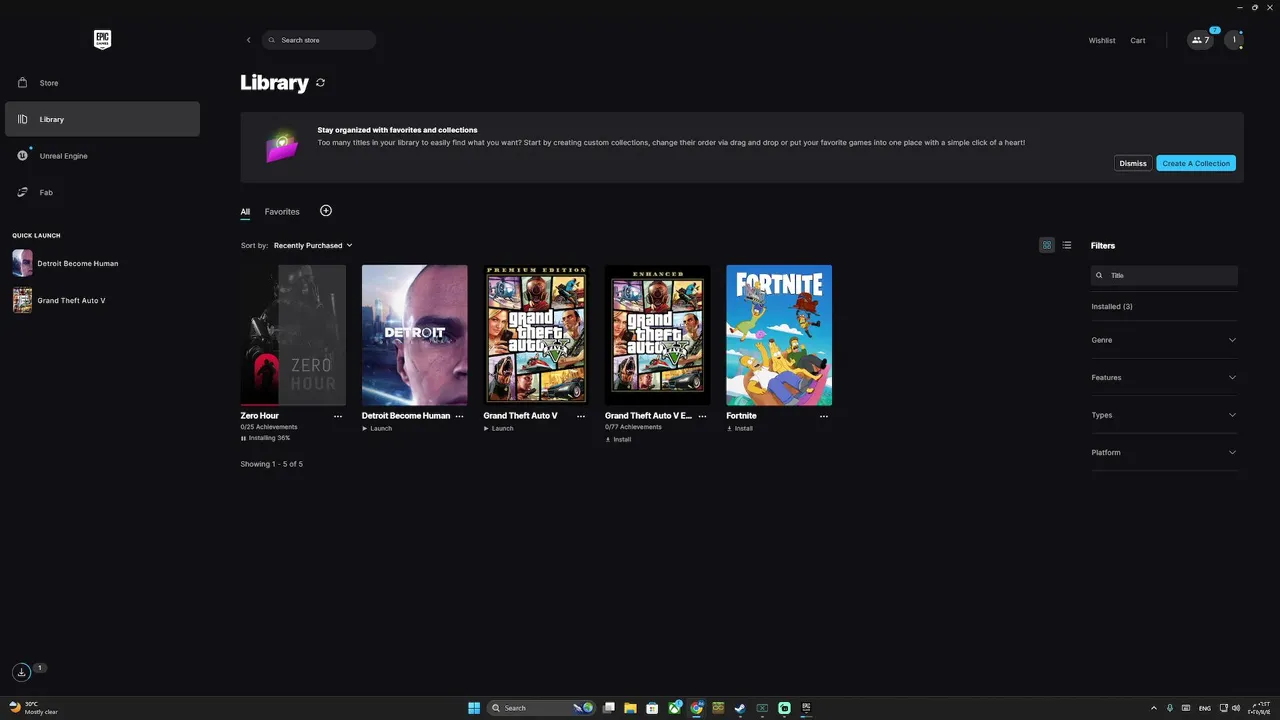Screen dimensions: 1280x720
Task: Open the Store page from the sidebar
Action: tap(102, 83)
